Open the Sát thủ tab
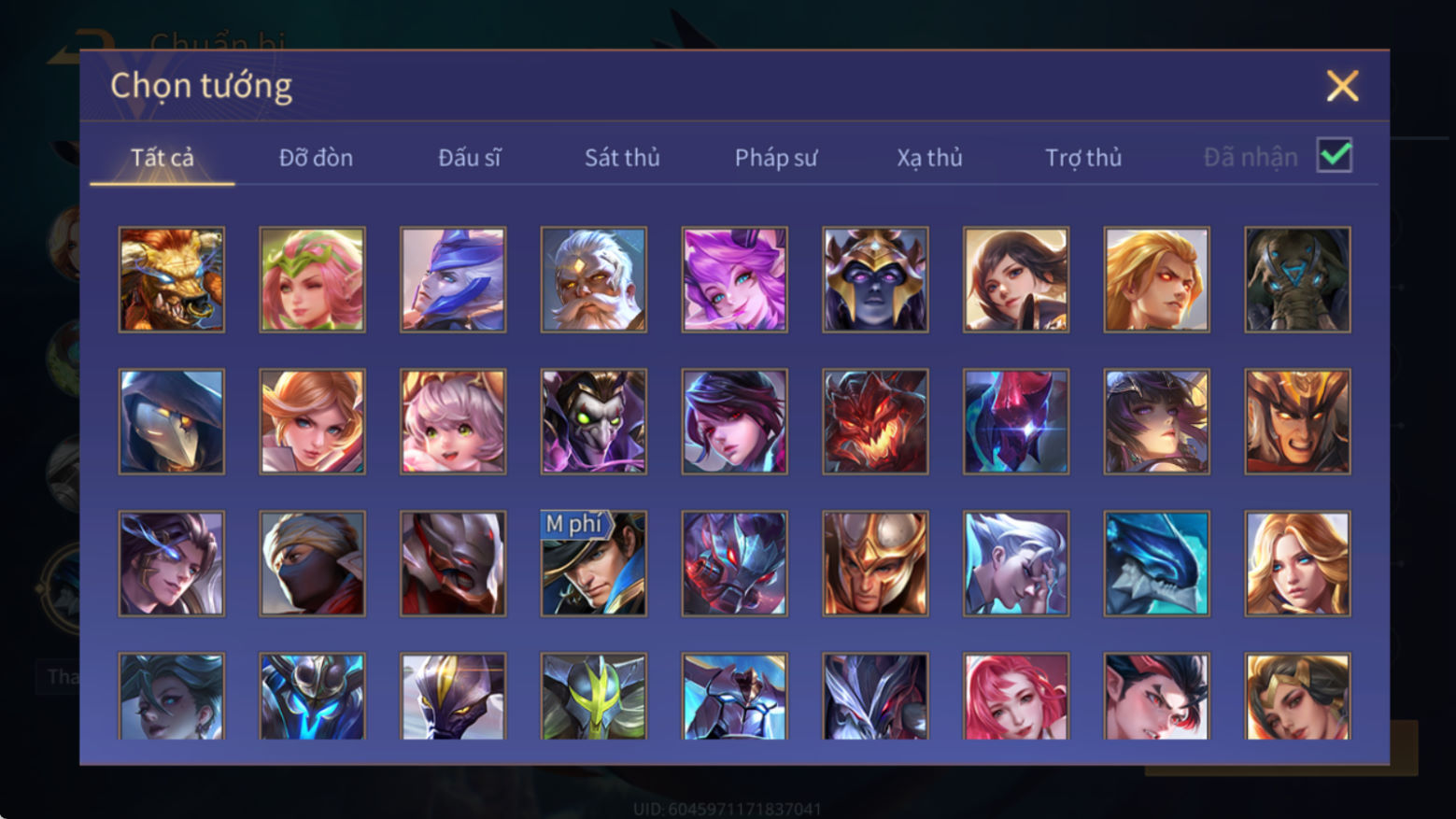The image size is (1456, 819). click(622, 158)
